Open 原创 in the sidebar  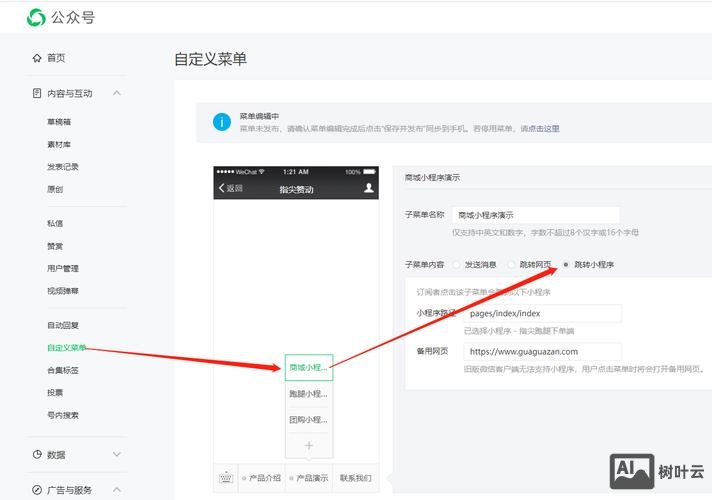coord(55,189)
